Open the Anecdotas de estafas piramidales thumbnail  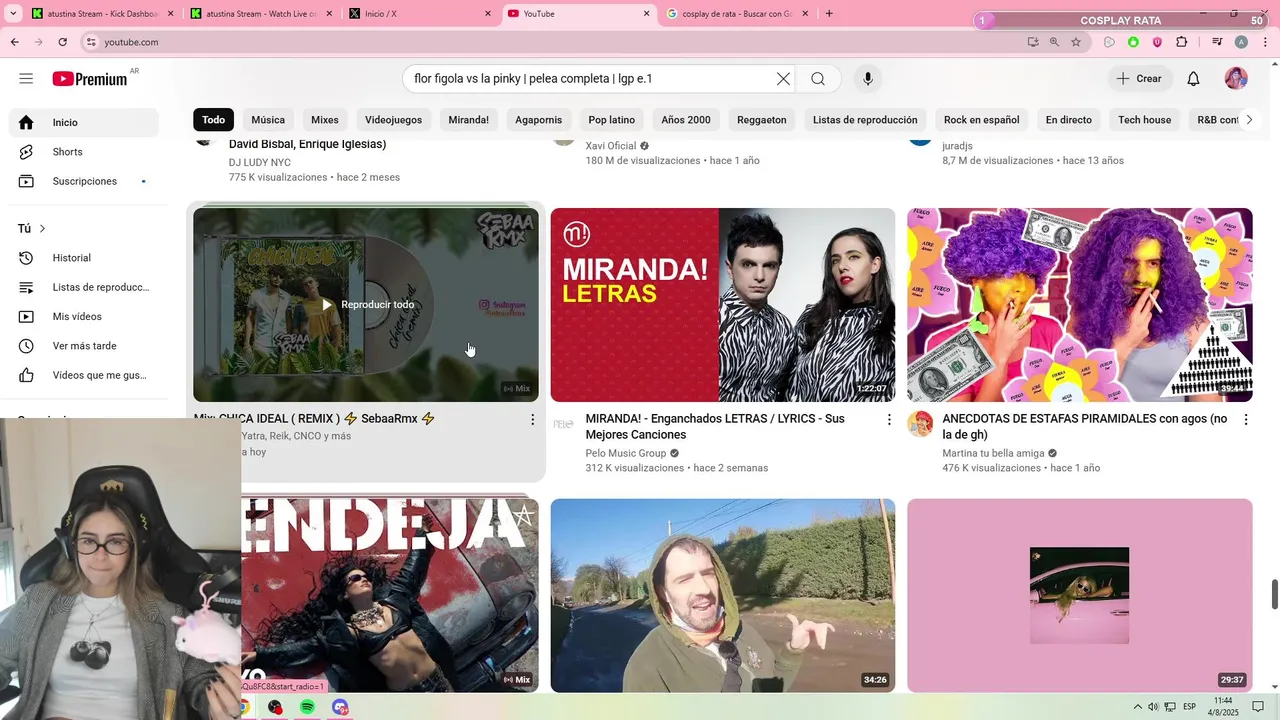(x=1079, y=305)
